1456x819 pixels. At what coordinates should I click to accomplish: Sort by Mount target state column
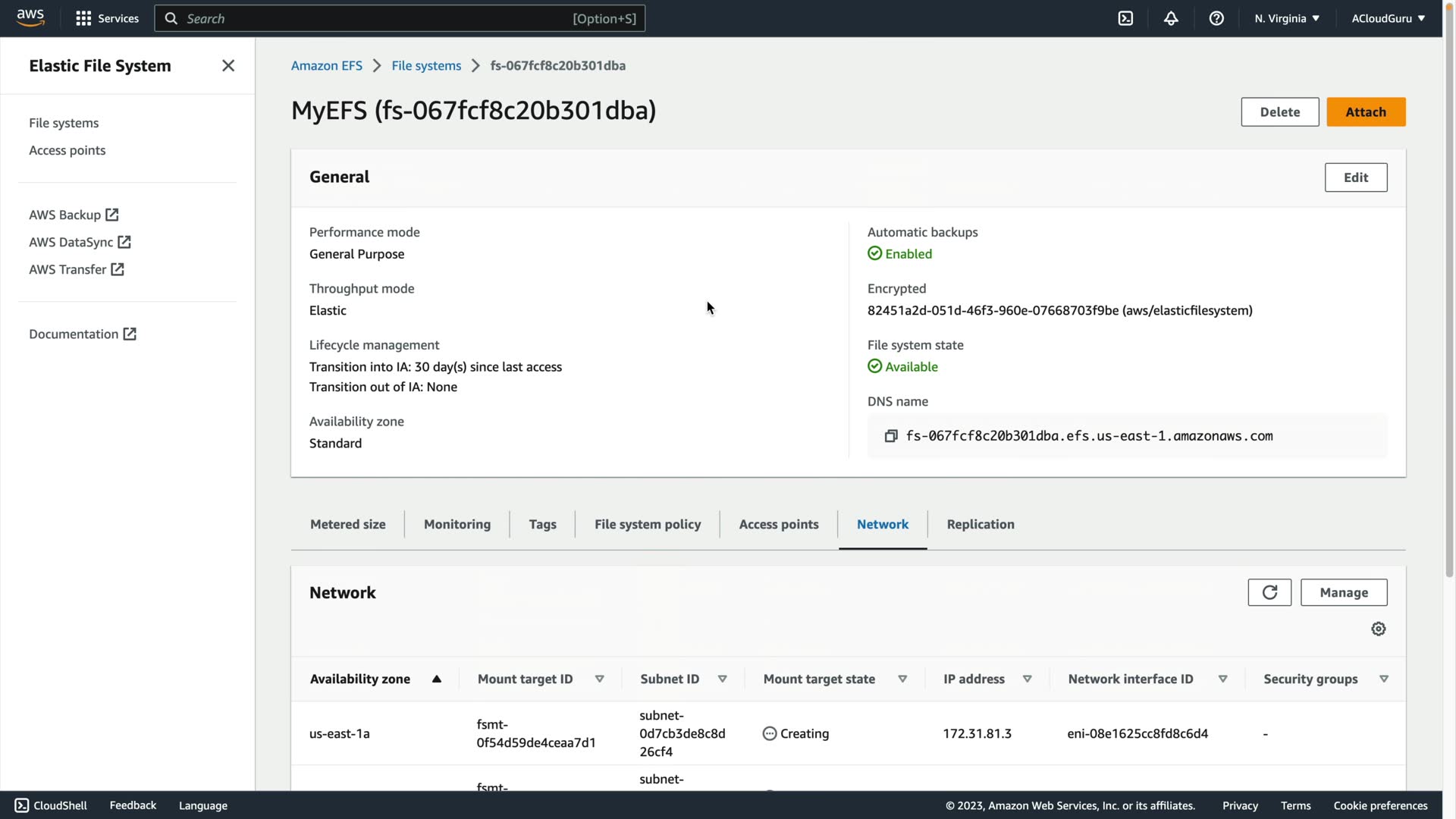click(x=902, y=679)
